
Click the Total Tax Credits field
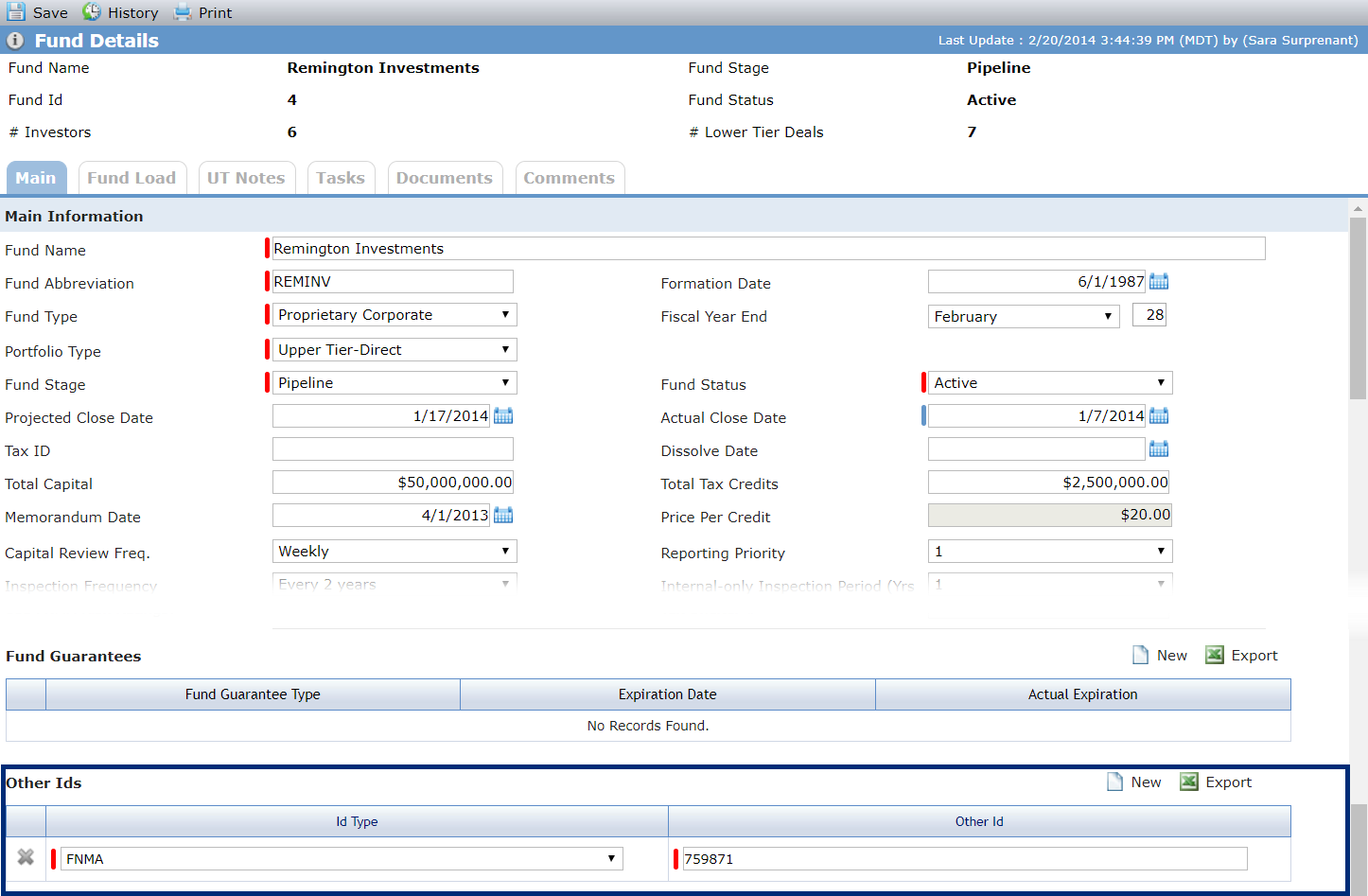tap(1048, 483)
